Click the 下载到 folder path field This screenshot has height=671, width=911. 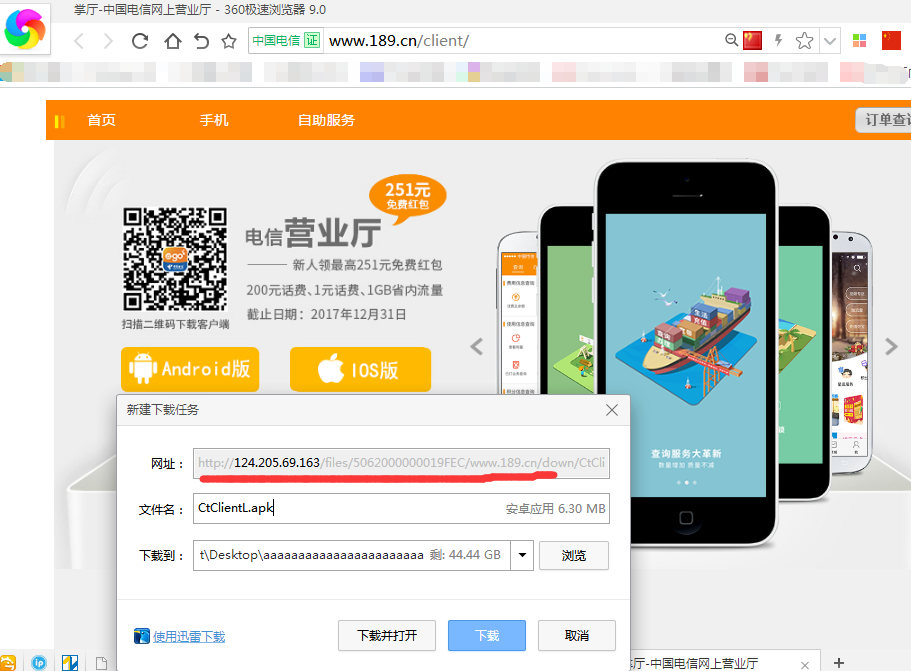point(352,555)
